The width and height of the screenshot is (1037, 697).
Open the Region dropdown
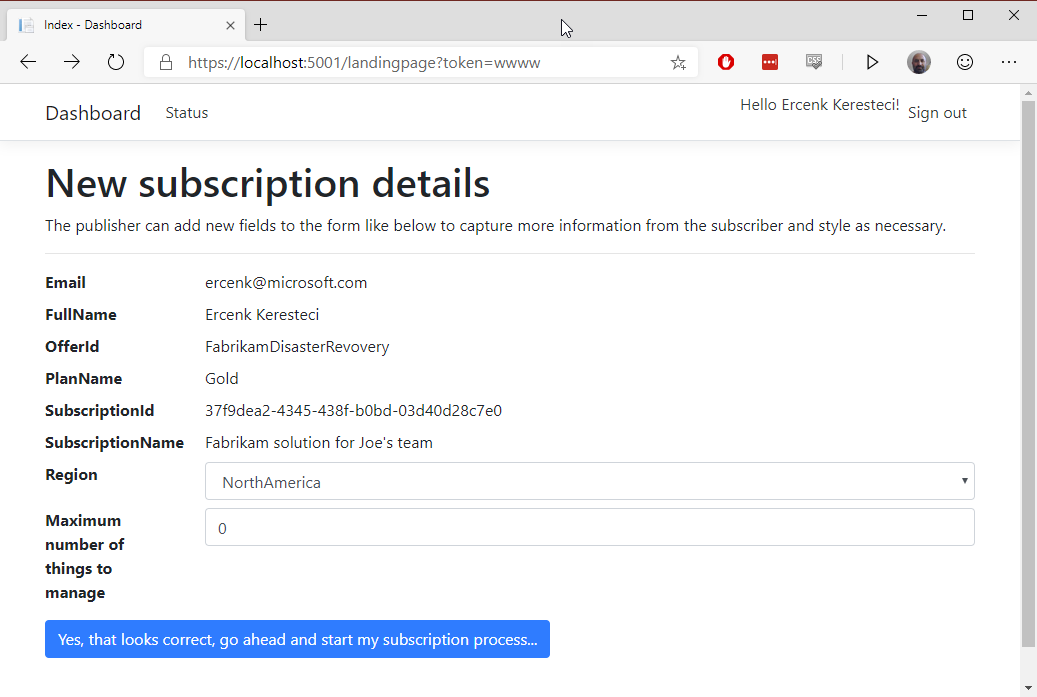(x=590, y=481)
